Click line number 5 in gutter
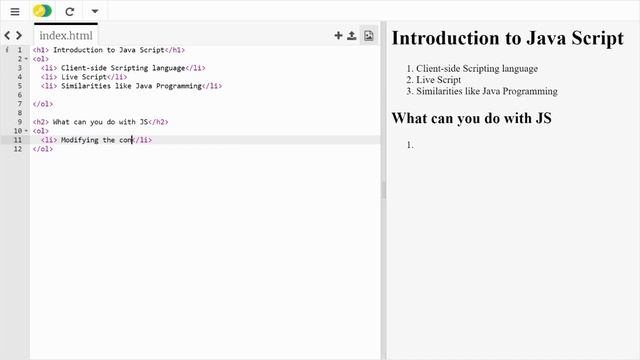The image size is (640, 360). pyautogui.click(x=20, y=86)
